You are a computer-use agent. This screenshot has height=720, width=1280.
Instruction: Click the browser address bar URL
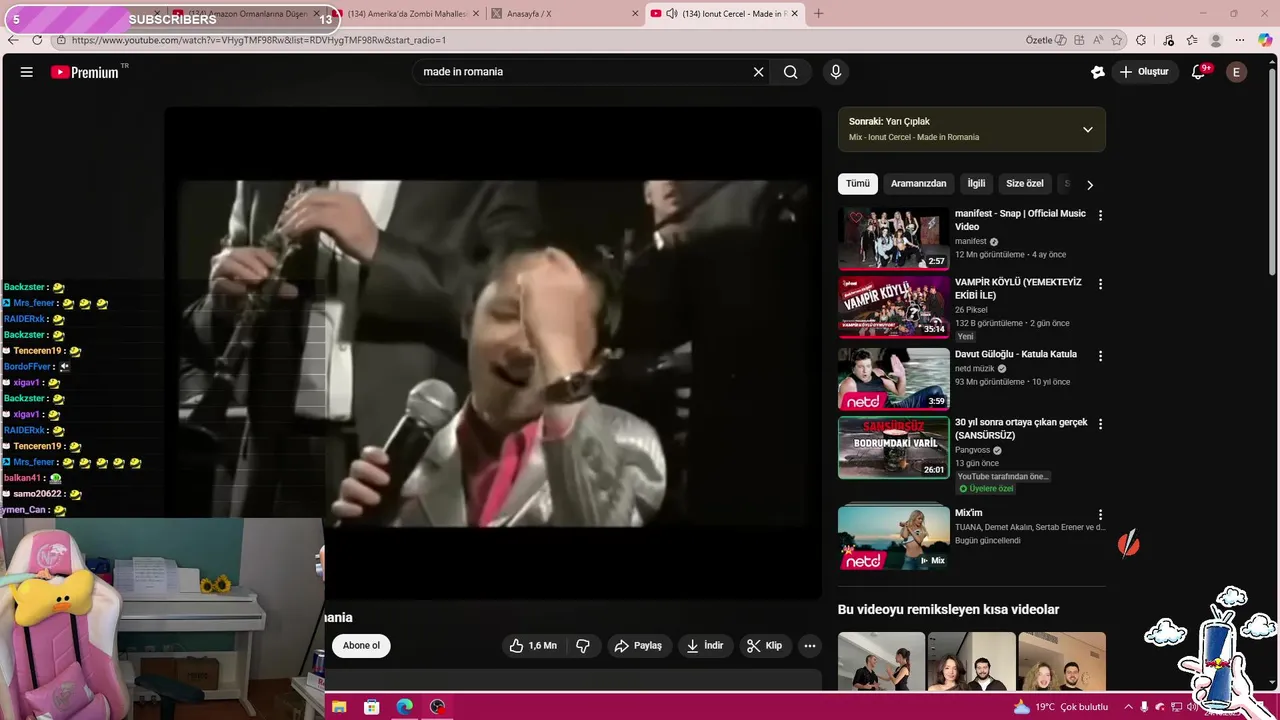(x=259, y=40)
